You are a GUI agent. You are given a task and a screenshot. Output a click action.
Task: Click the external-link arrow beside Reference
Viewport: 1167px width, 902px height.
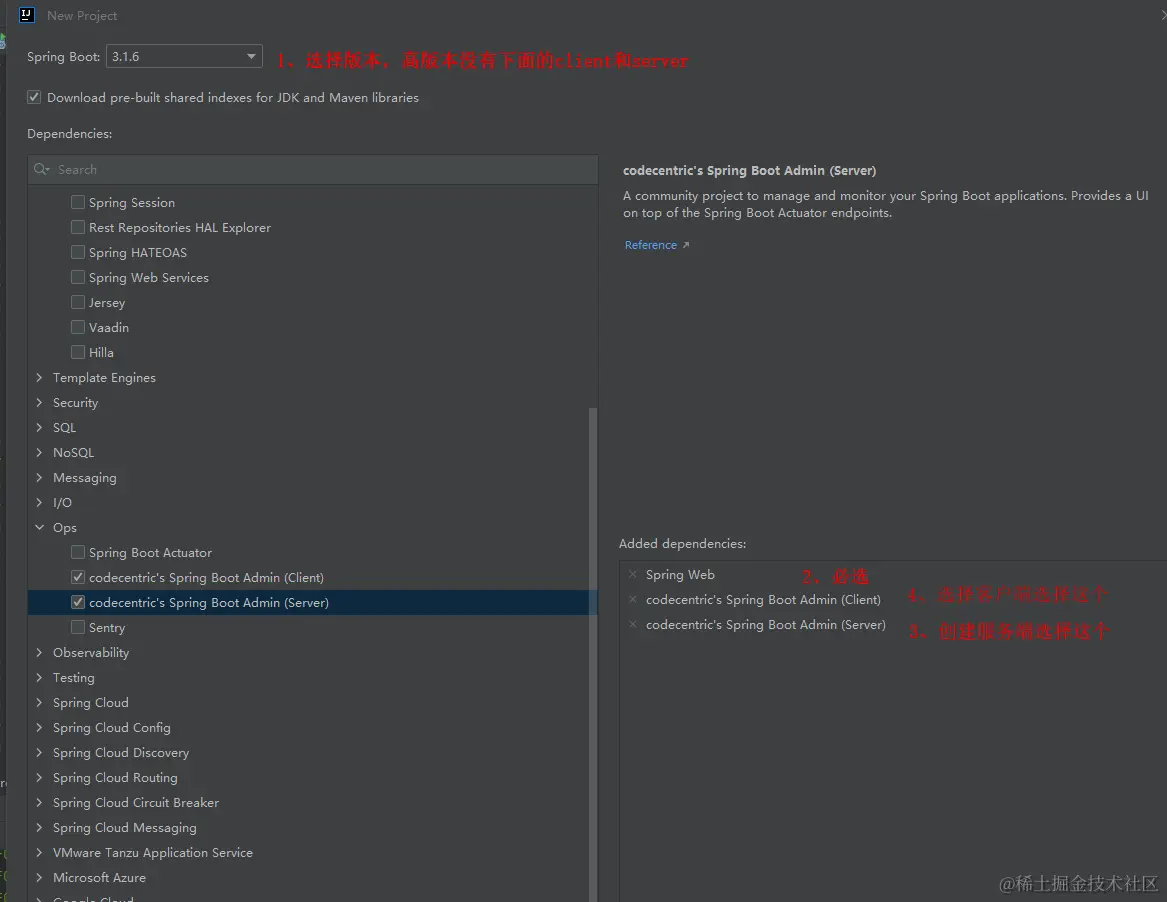coord(686,245)
